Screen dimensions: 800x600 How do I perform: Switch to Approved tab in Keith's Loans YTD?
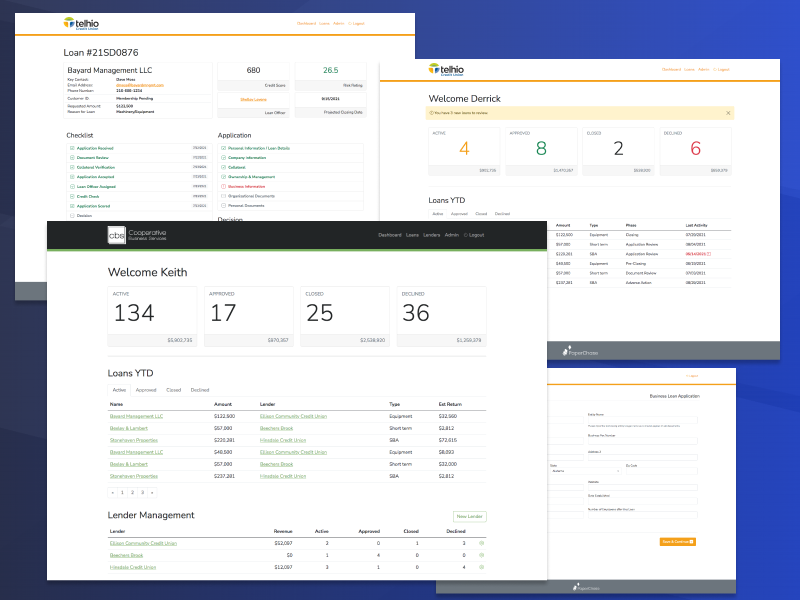pos(146,390)
